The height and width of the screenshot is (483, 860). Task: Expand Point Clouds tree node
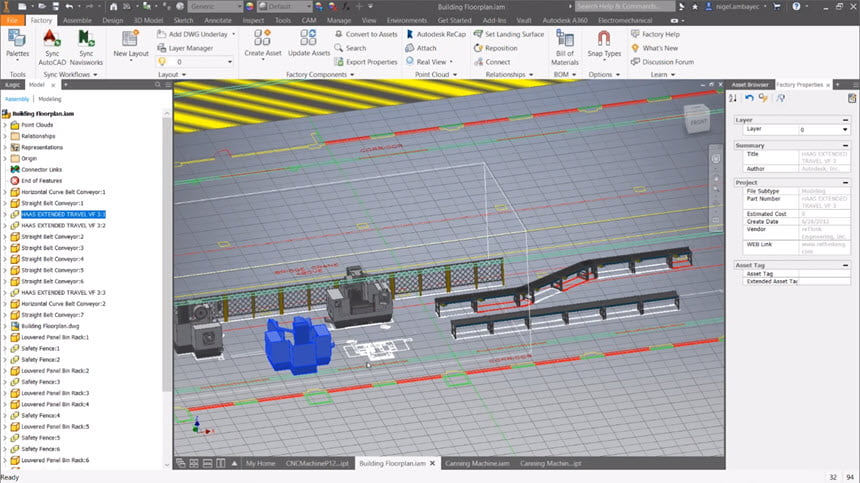(x=5, y=125)
